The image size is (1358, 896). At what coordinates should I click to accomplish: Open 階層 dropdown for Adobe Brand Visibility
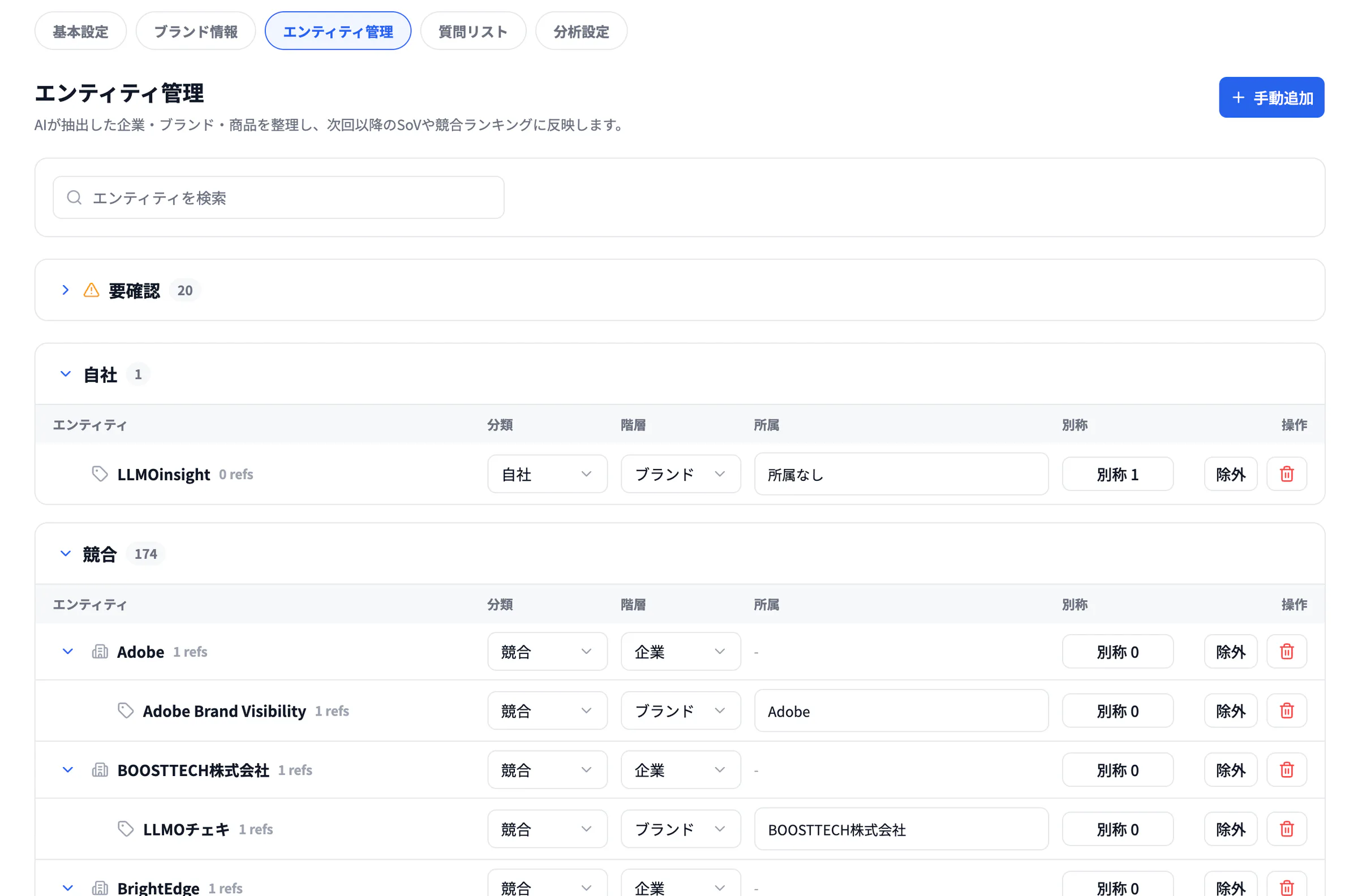[x=680, y=710]
